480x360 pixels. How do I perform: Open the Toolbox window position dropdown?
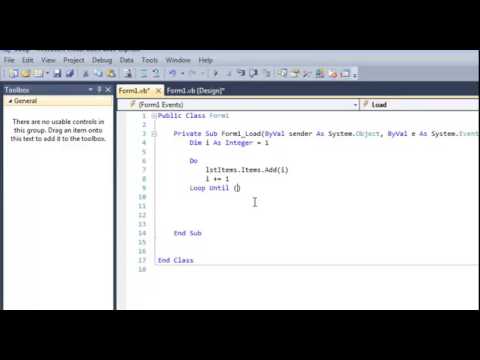click(x=90, y=89)
